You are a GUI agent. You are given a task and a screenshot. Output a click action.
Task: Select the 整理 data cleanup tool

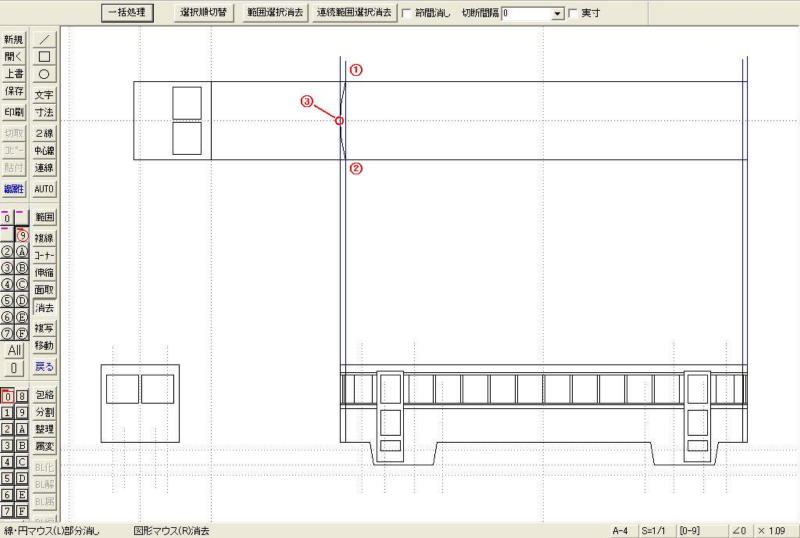[44, 429]
